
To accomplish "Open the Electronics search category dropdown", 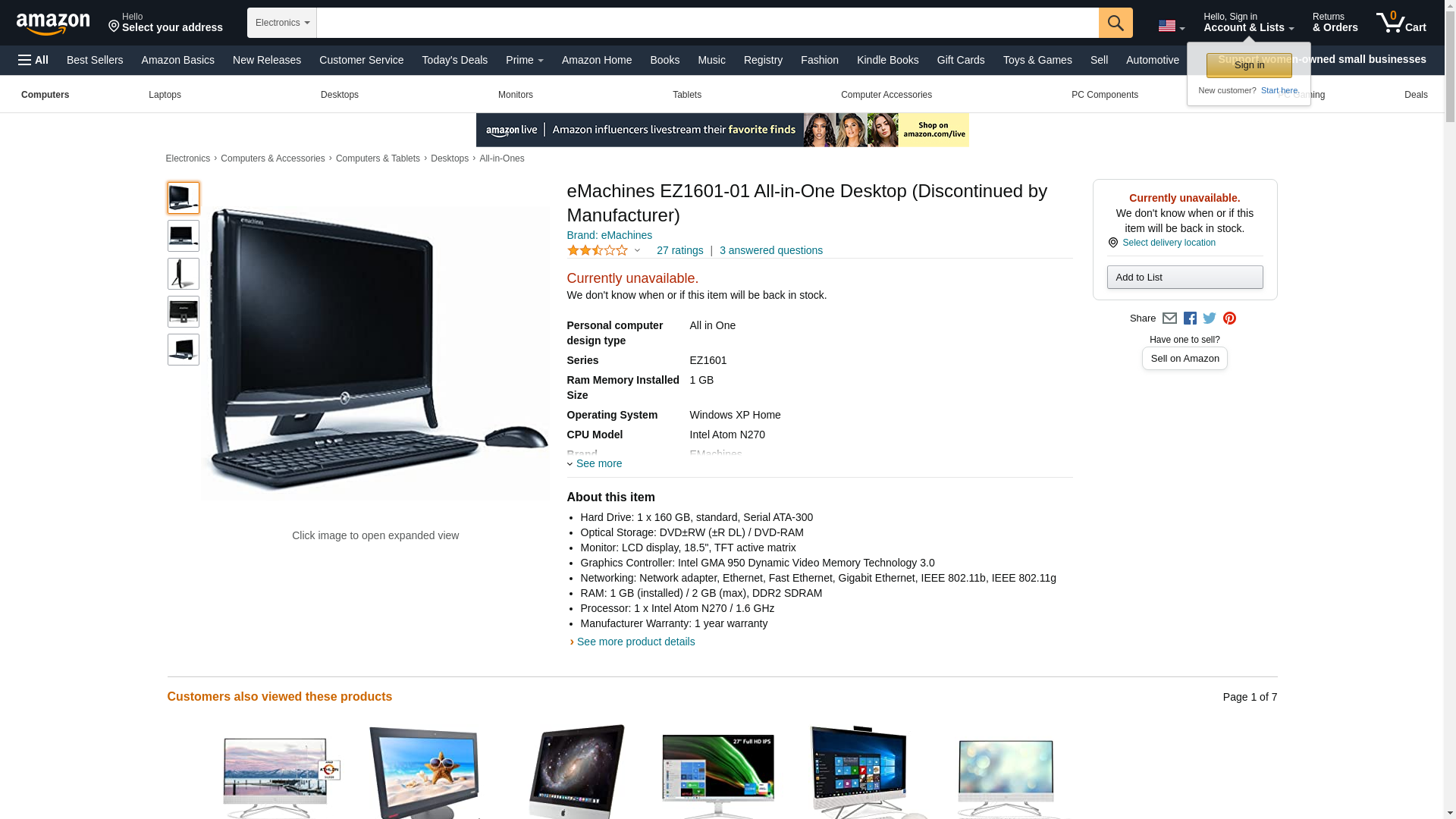I will pyautogui.click(x=282, y=23).
